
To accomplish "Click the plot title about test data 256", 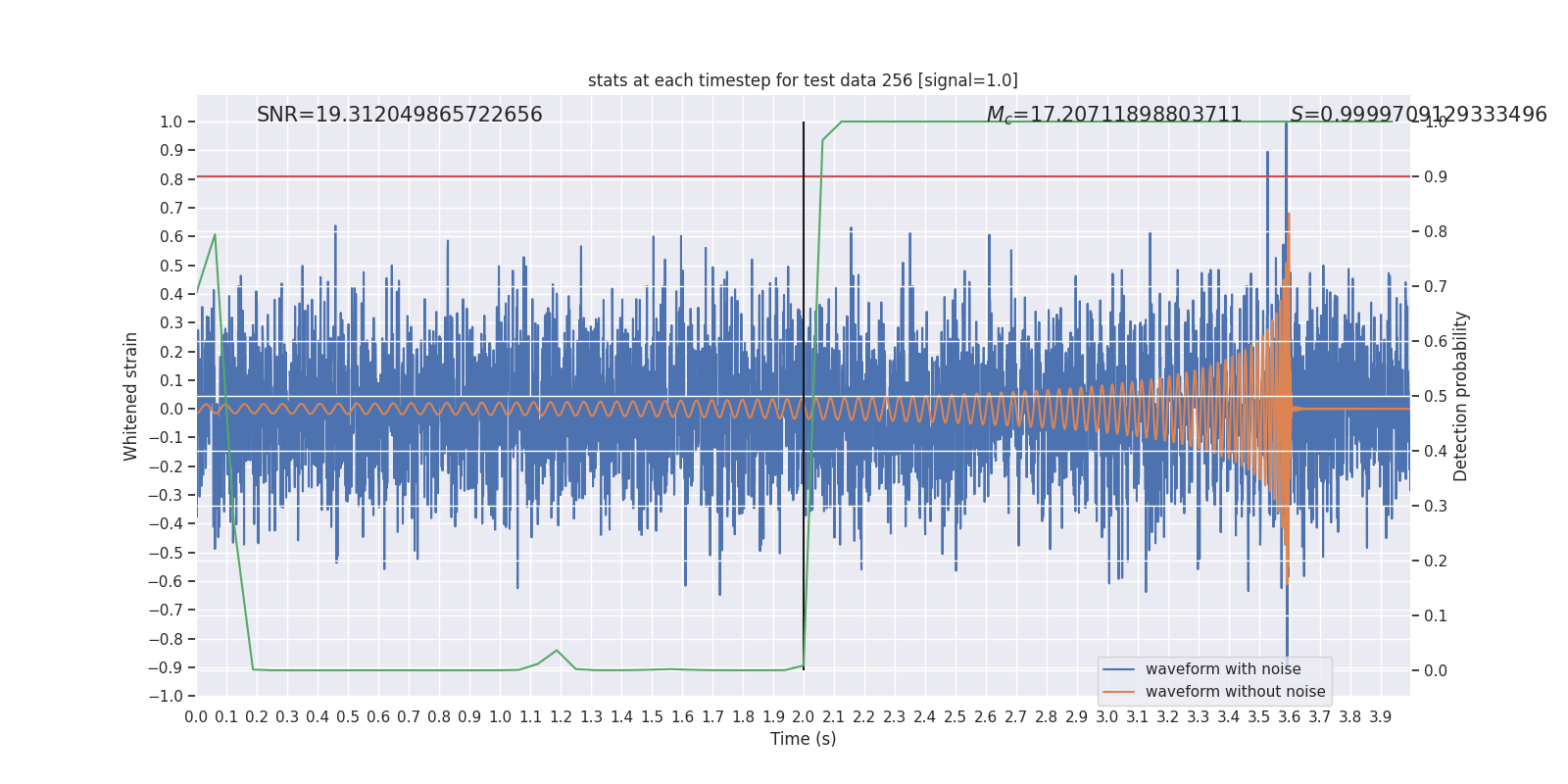I will [x=803, y=80].
